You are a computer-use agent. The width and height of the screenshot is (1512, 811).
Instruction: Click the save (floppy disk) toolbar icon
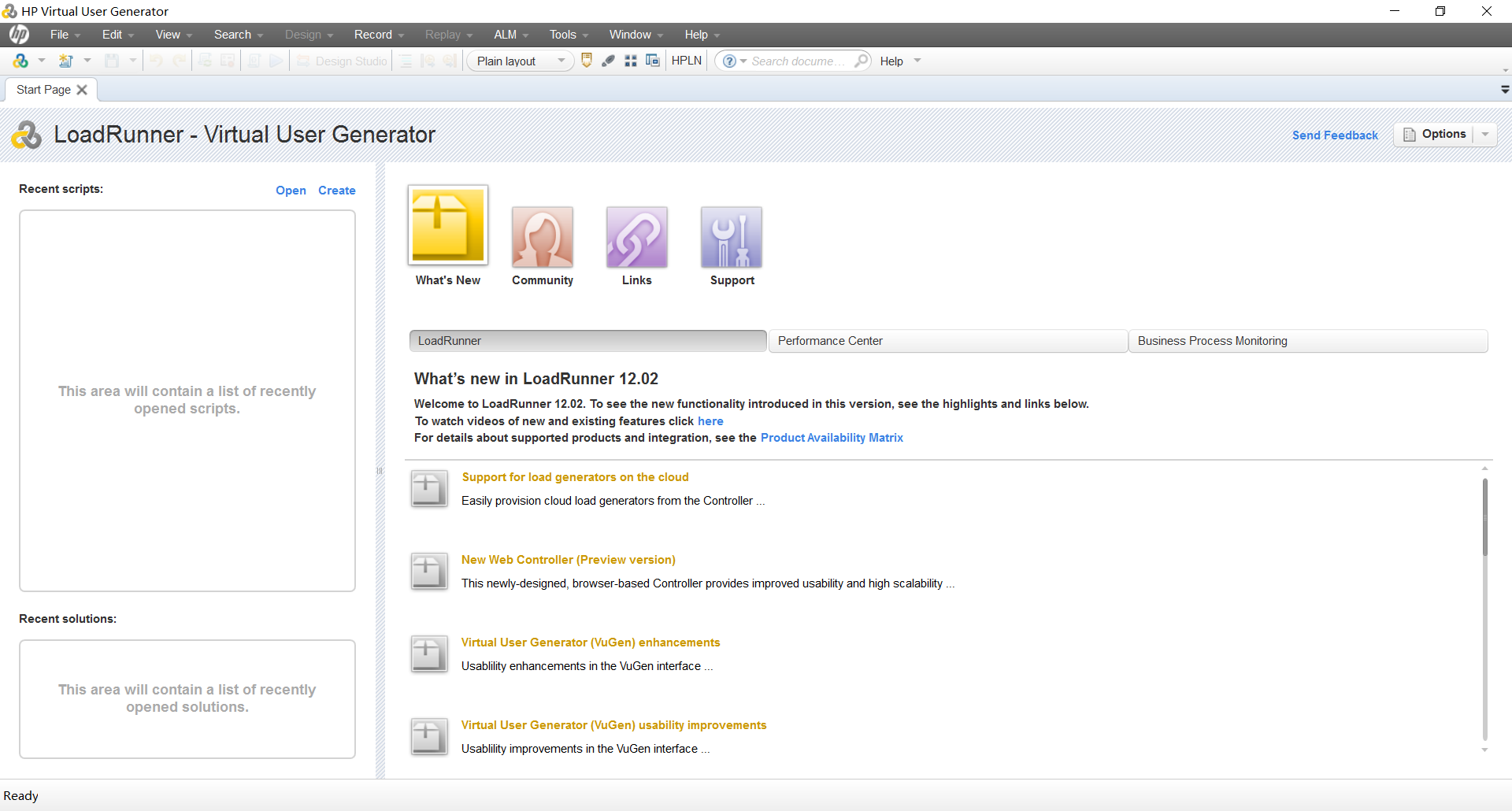(x=112, y=61)
